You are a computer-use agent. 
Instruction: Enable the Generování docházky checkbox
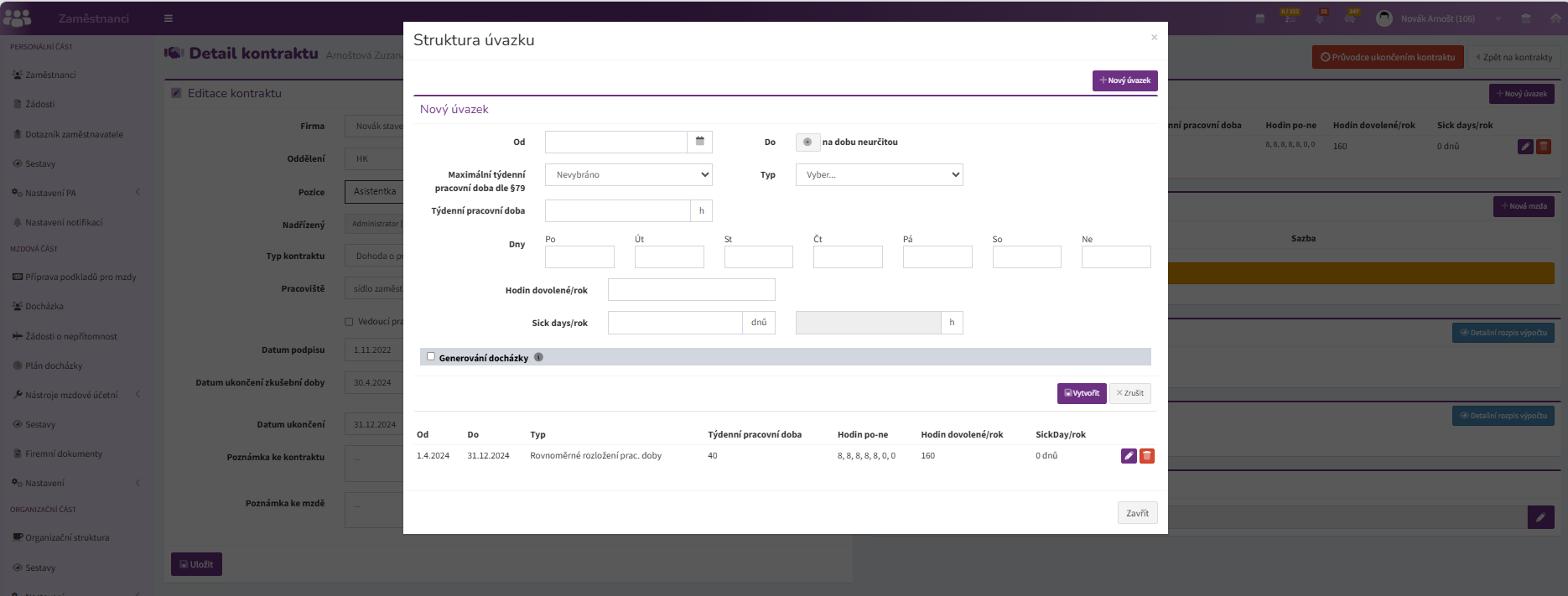pyautogui.click(x=431, y=356)
